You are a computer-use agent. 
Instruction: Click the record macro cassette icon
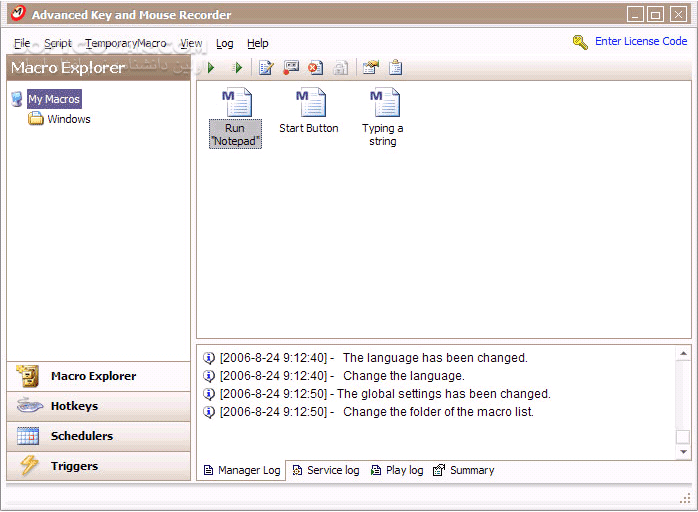(x=291, y=68)
